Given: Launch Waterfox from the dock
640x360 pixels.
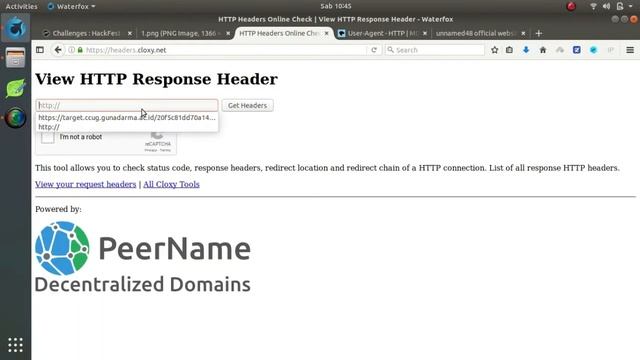Looking at the screenshot, I should click(16, 28).
